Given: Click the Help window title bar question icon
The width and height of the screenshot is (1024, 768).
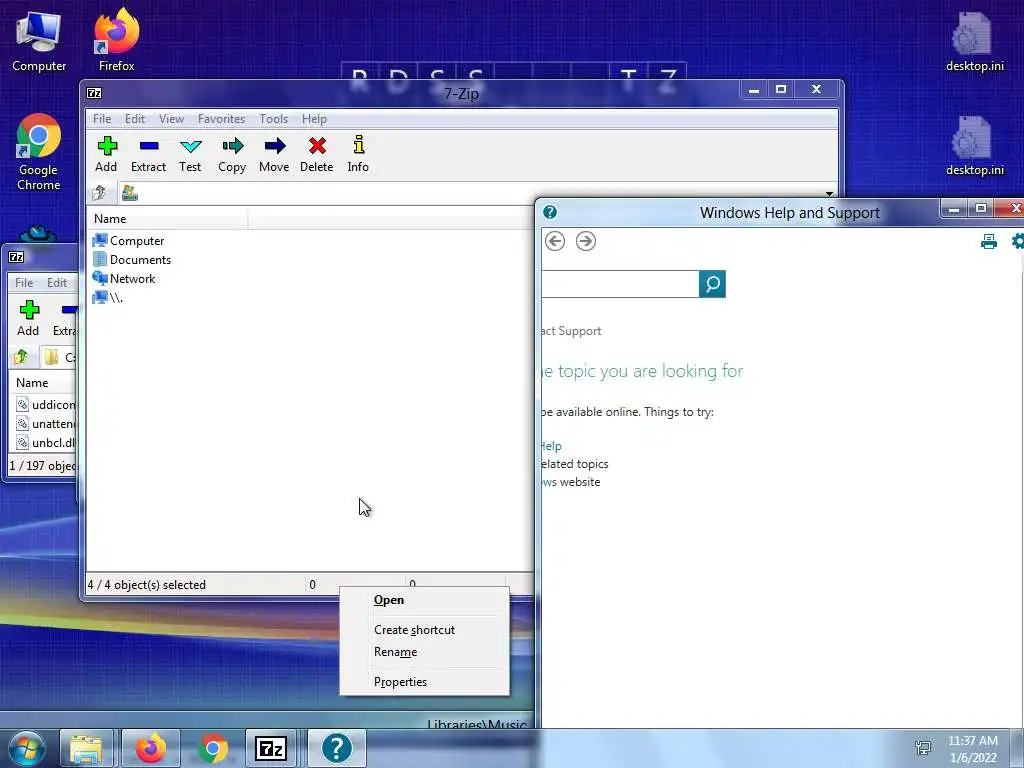Looking at the screenshot, I should click(x=550, y=212).
